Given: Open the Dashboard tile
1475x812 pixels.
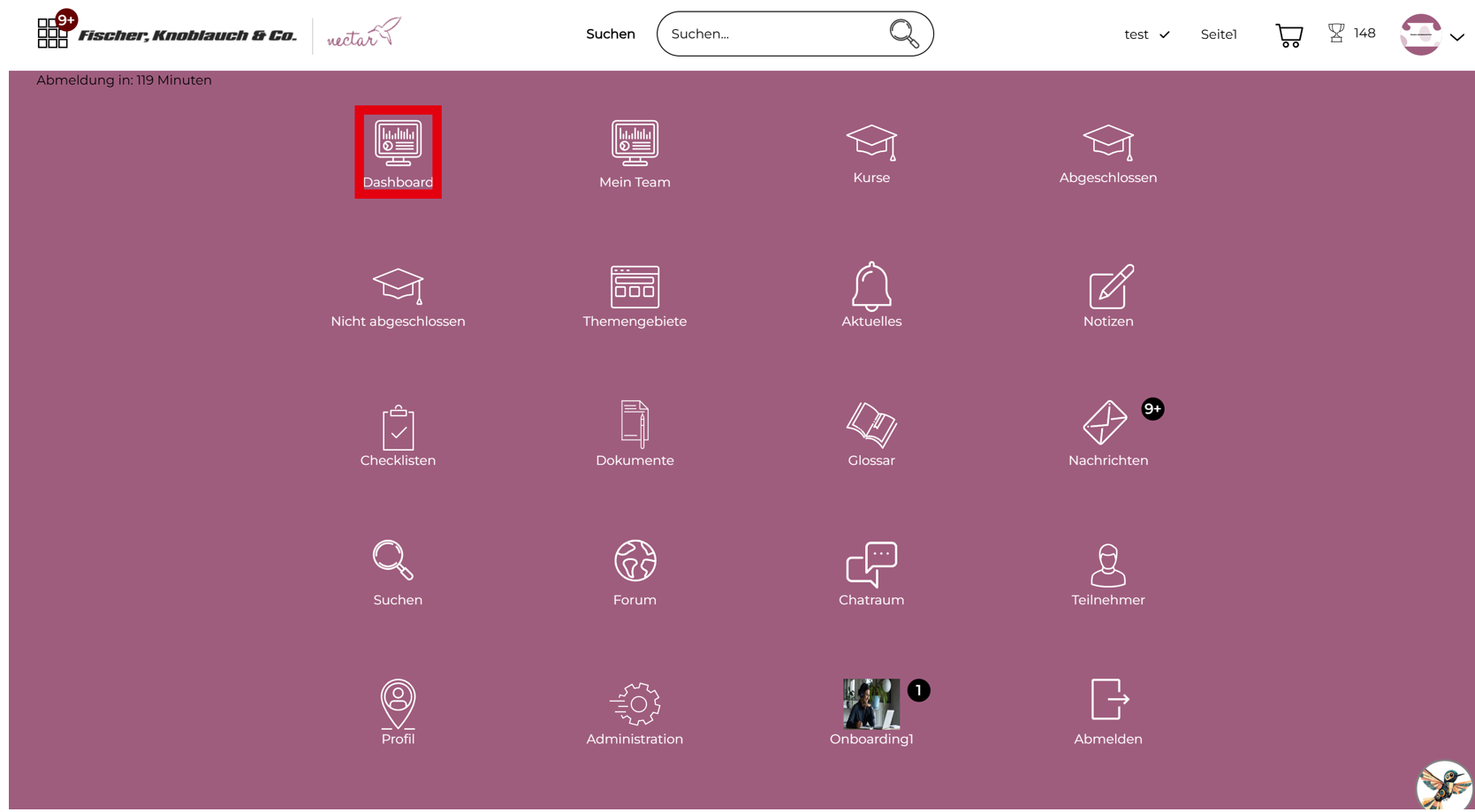Looking at the screenshot, I should tap(398, 152).
